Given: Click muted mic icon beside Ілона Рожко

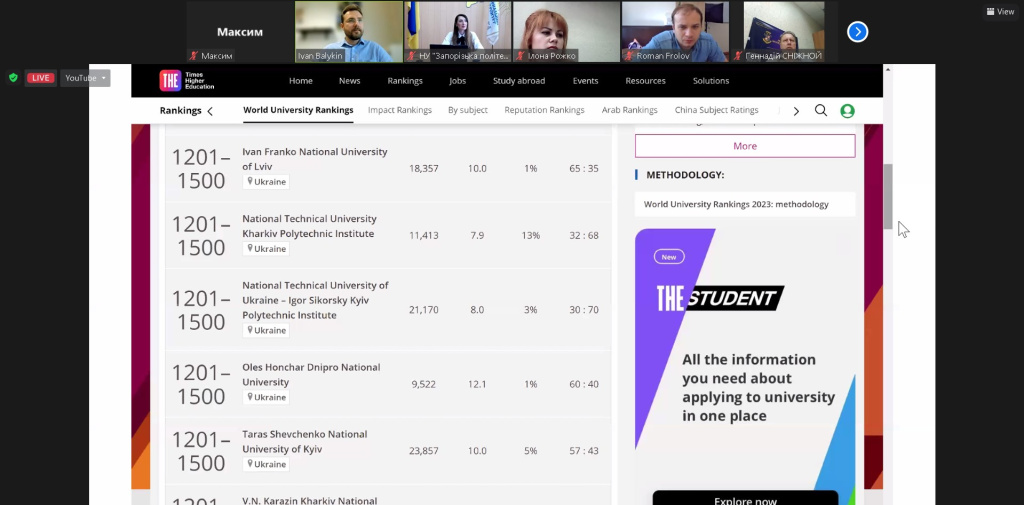Looking at the screenshot, I should (x=522, y=56).
